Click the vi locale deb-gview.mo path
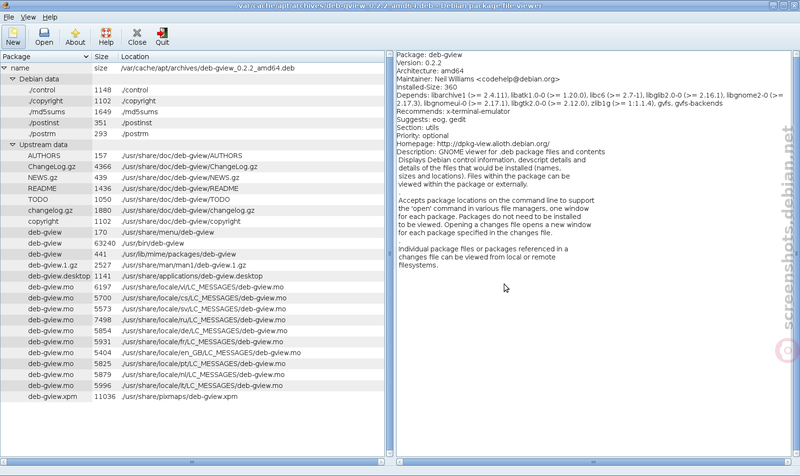The height and width of the screenshot is (476, 800). coord(202,287)
